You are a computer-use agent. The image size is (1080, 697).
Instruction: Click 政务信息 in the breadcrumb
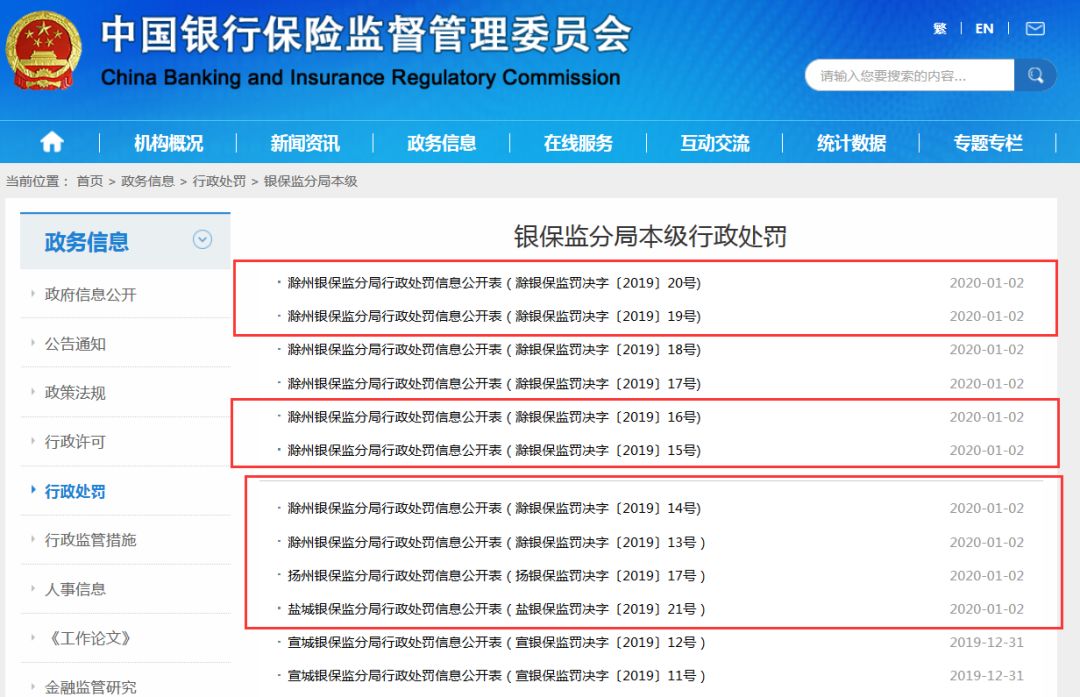(147, 181)
